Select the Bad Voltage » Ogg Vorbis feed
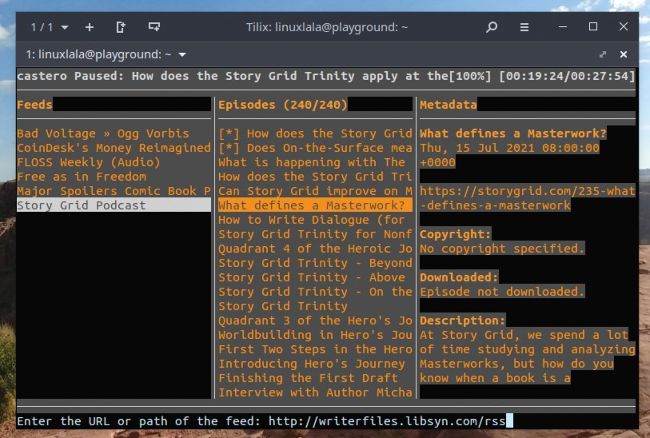The width and height of the screenshot is (650, 438). point(103,133)
